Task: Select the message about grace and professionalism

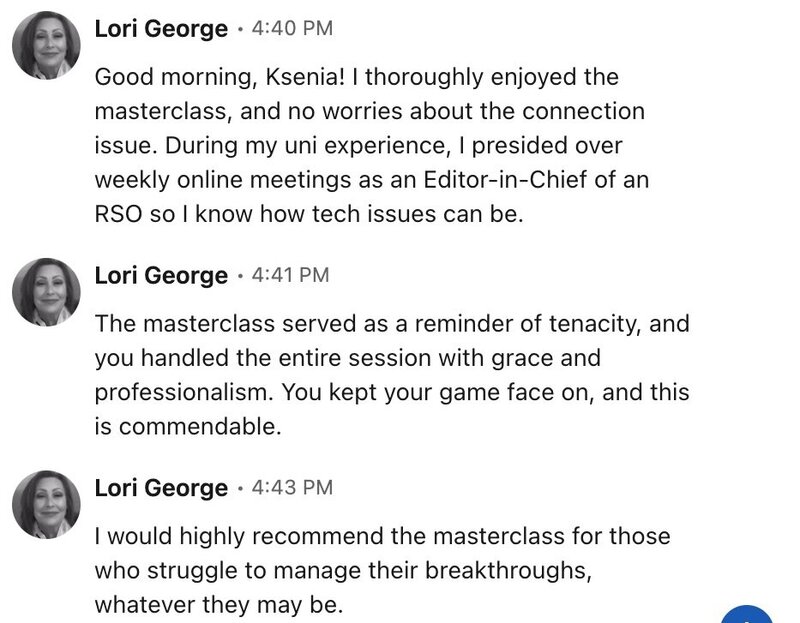Action: [x=392, y=375]
